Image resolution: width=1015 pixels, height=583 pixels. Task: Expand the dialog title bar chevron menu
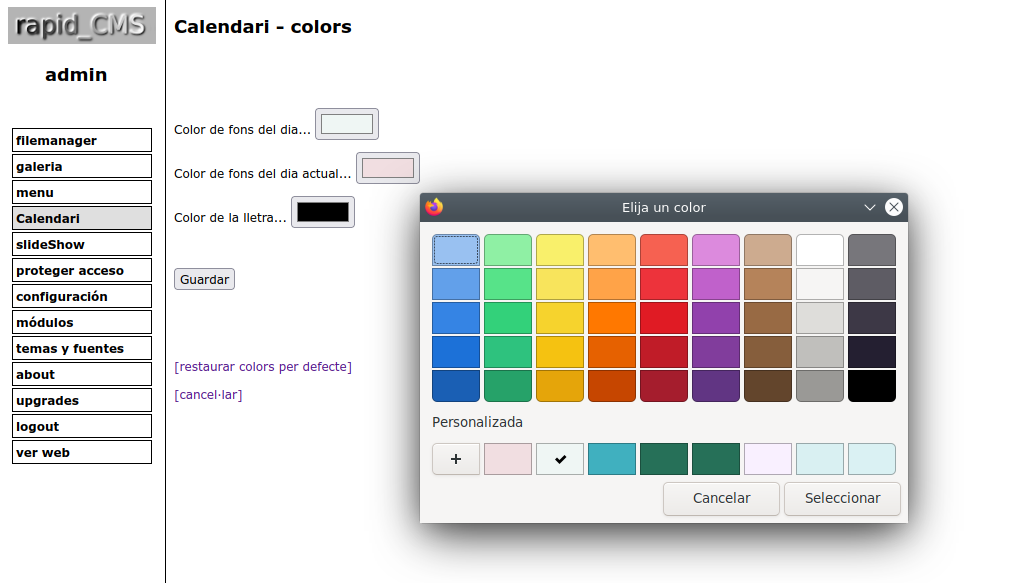[869, 207]
